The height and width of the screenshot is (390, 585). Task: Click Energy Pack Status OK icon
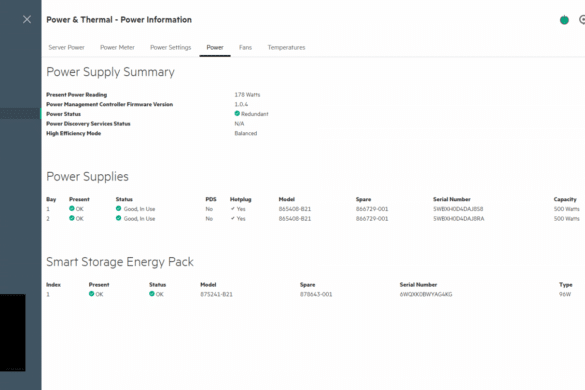point(152,294)
